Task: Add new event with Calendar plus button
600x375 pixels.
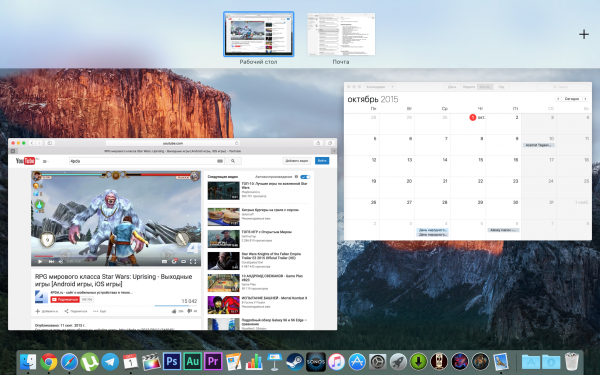Action: (392, 87)
